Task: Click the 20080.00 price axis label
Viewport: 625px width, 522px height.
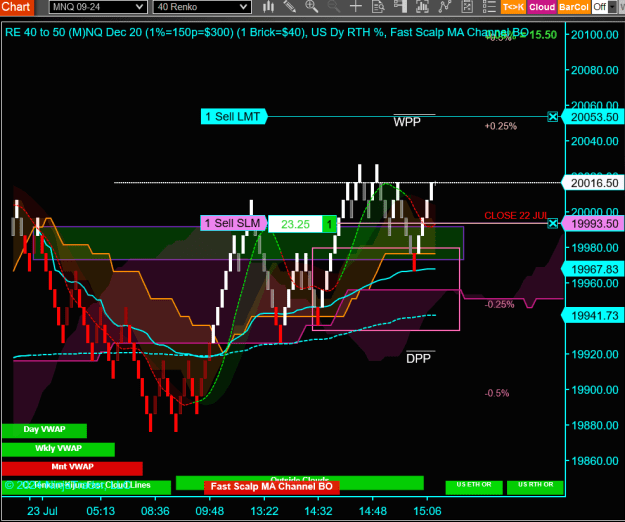Action: [594, 70]
